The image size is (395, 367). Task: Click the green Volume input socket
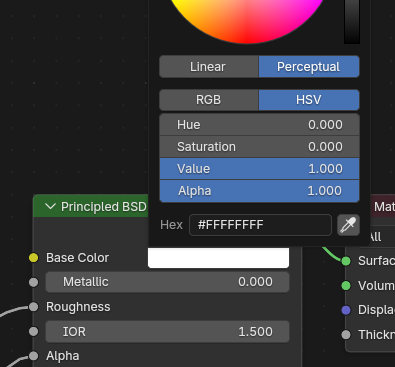[346, 286]
